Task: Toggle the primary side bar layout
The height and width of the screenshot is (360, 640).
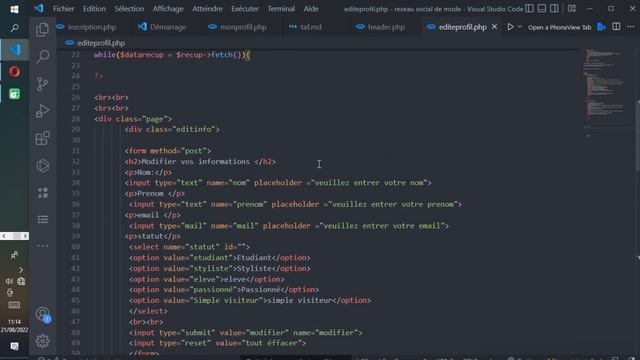Action: pos(529,8)
